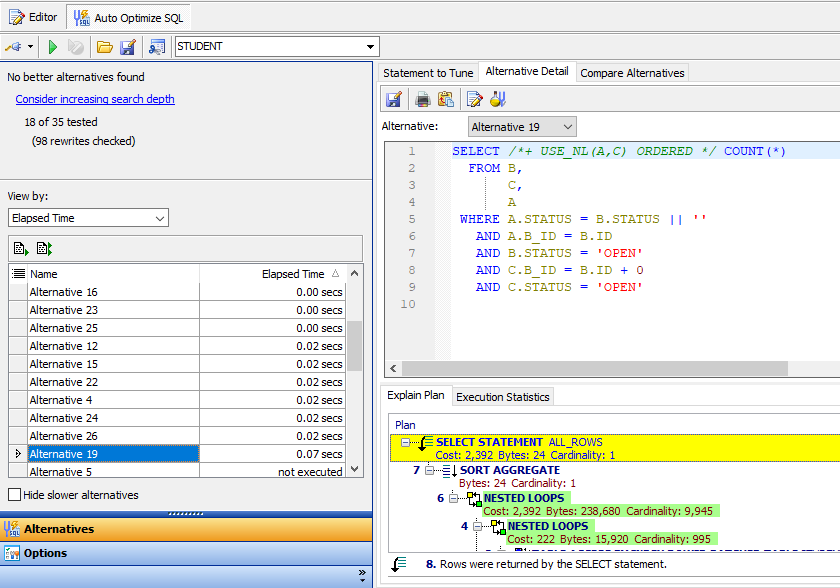The image size is (840, 588).
Task: Click the toolbar icon left of STUDENT
Action: click(156, 47)
